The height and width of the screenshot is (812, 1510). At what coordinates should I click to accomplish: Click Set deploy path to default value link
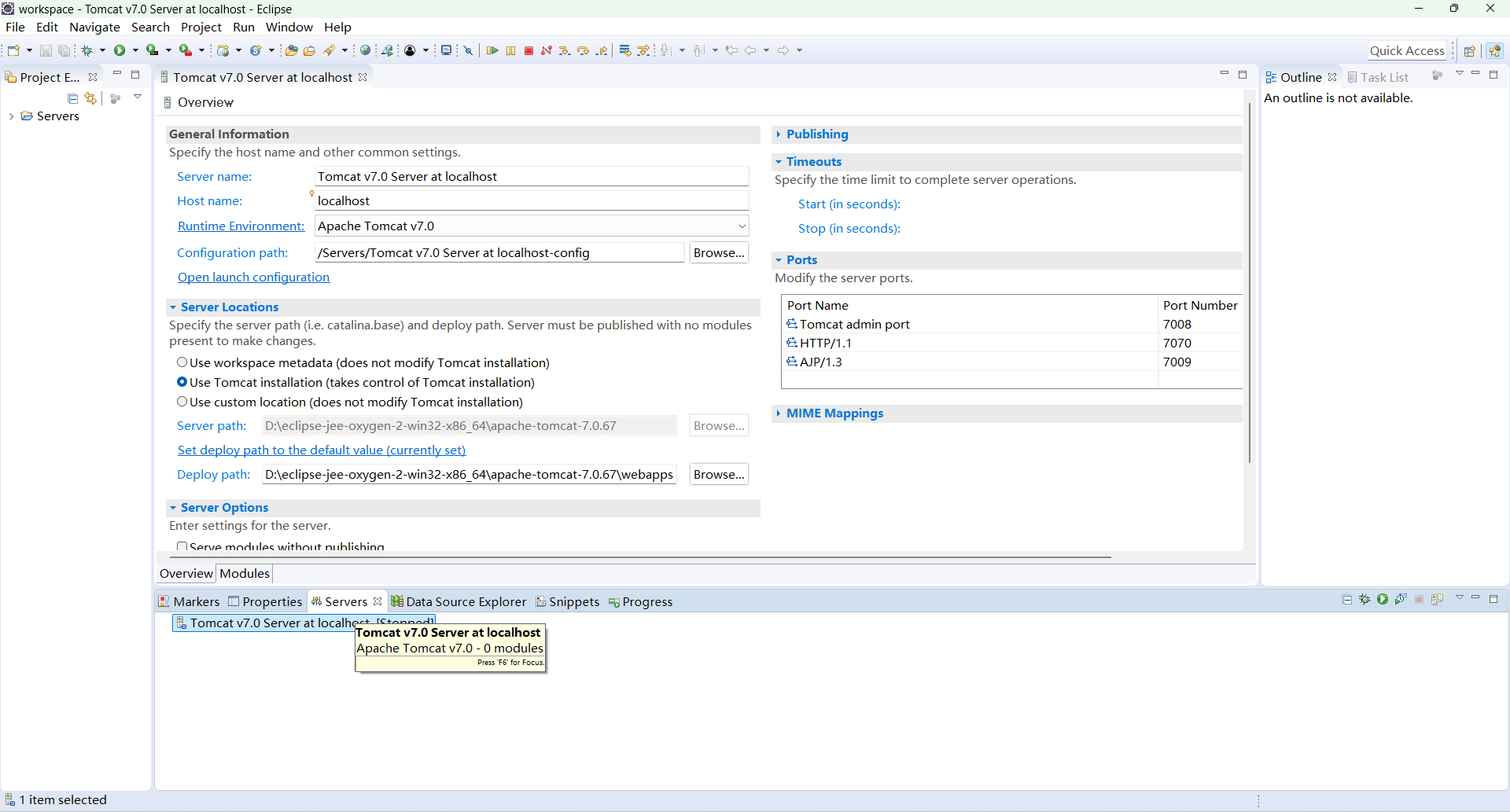point(322,450)
